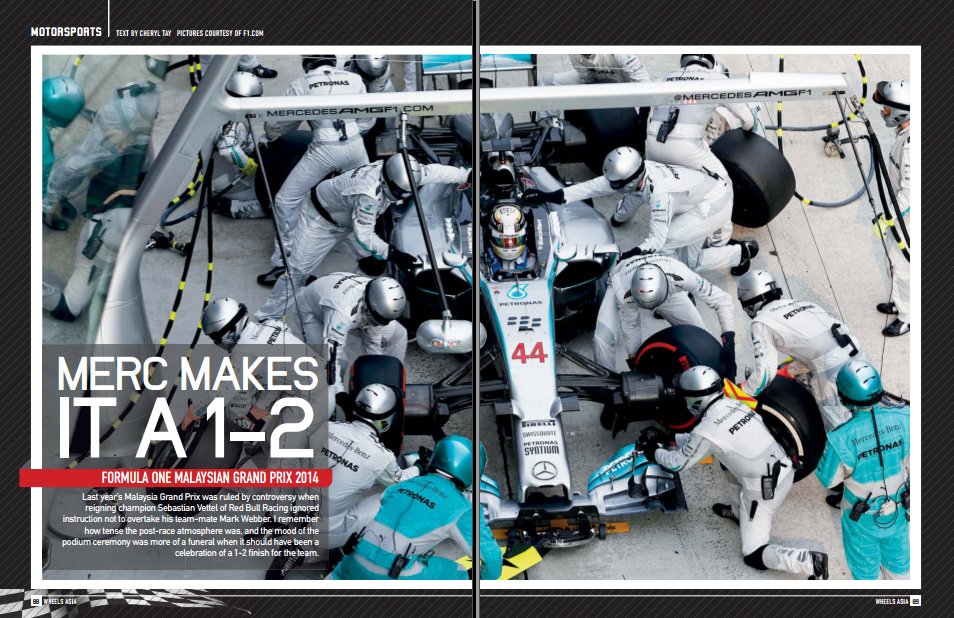Click the credit 'PICTURES COURTESY OF F1.COM'
Viewport: 954px width, 618px height.
click(x=220, y=33)
